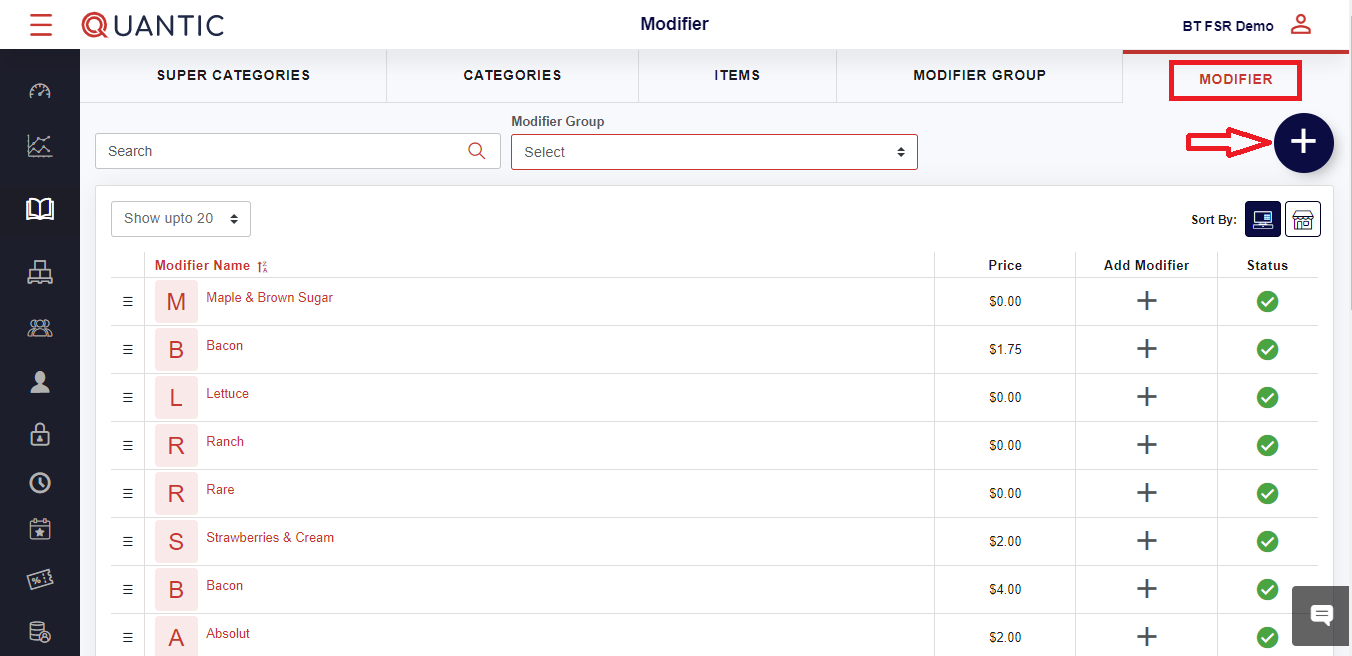1352x656 pixels.
Task: Open the hamburger navigation menu
Action: (41, 25)
